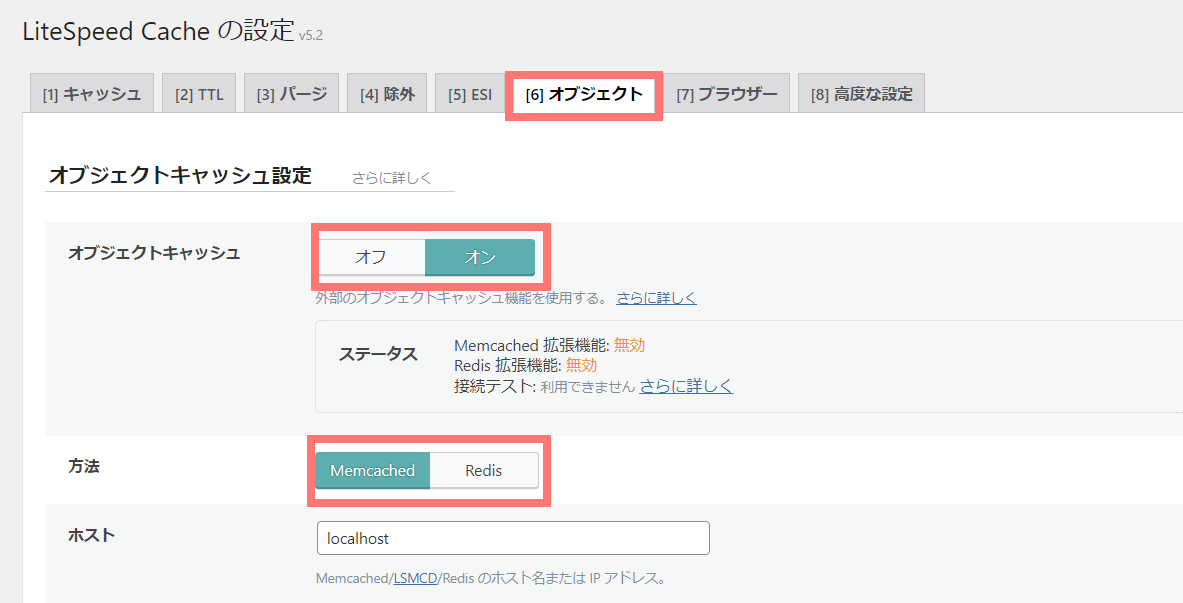
Task: Enable オブジェクトキャッシュ with the オン toggle
Action: point(479,257)
